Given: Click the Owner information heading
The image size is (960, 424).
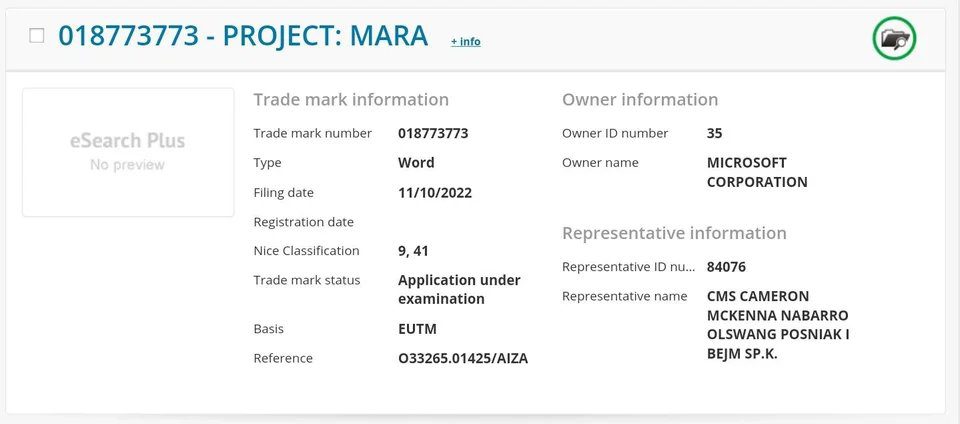Looking at the screenshot, I should click(640, 100).
